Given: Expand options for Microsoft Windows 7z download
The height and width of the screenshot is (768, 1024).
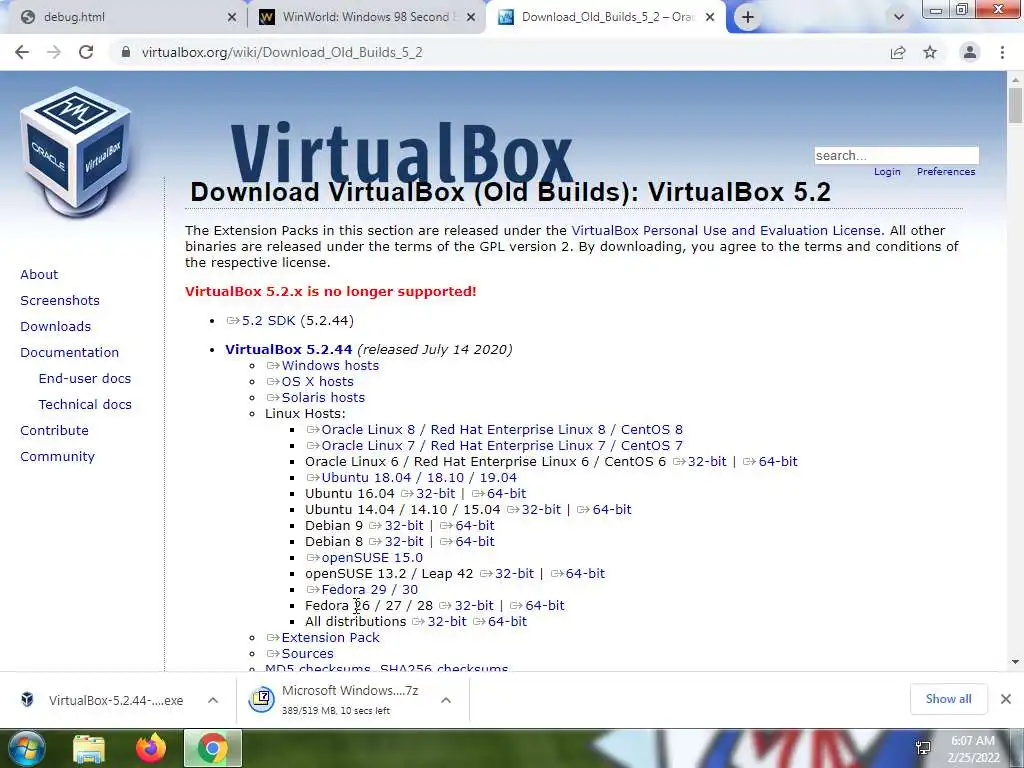Looking at the screenshot, I should [446, 700].
